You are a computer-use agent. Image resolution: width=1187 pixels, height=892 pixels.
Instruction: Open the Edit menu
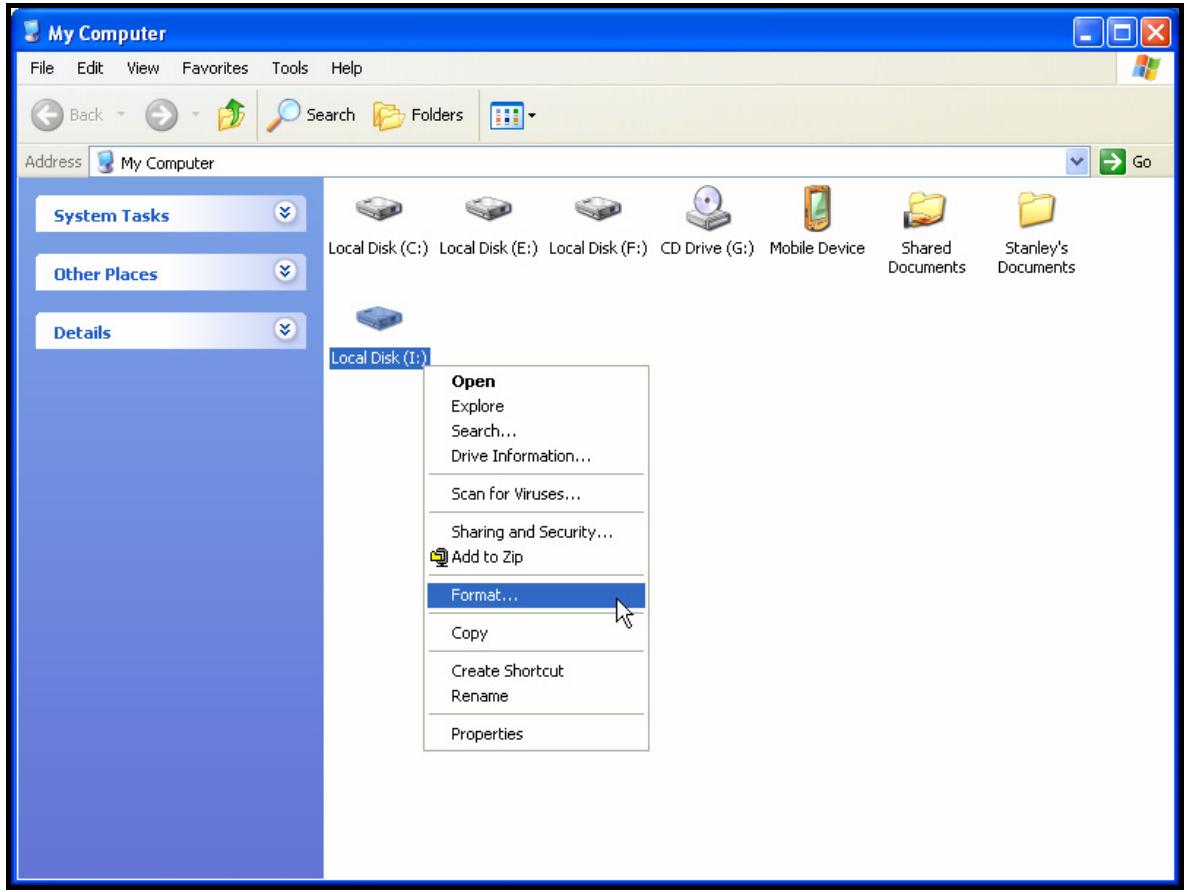point(89,68)
